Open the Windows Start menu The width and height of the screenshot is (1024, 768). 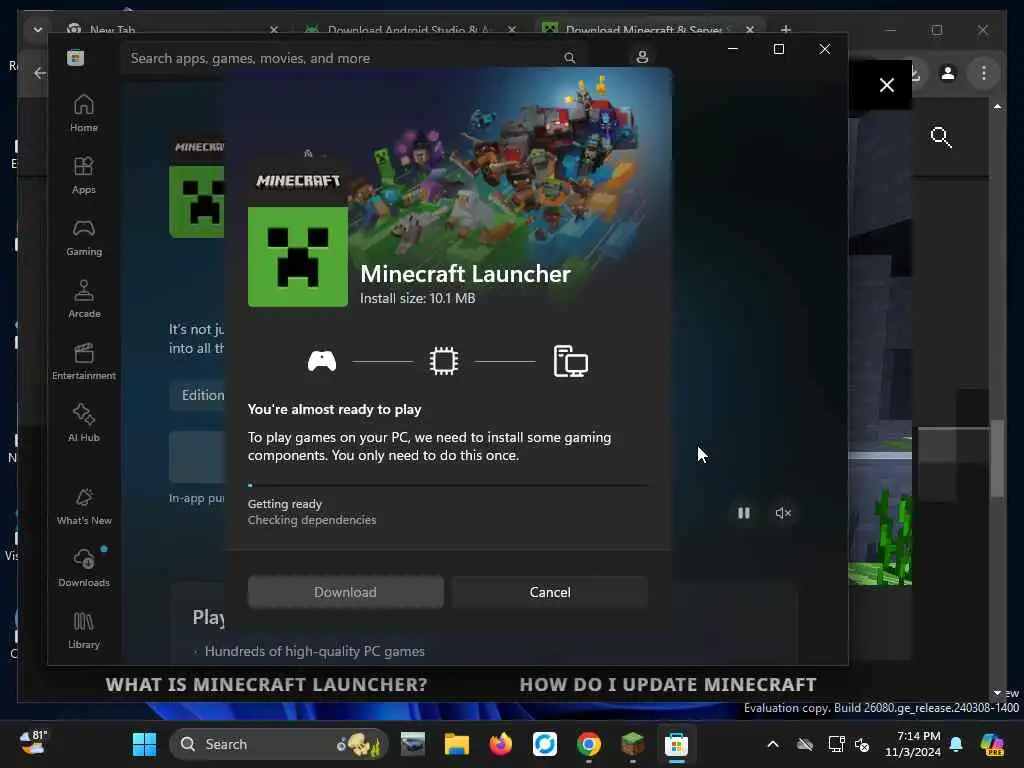[144, 744]
